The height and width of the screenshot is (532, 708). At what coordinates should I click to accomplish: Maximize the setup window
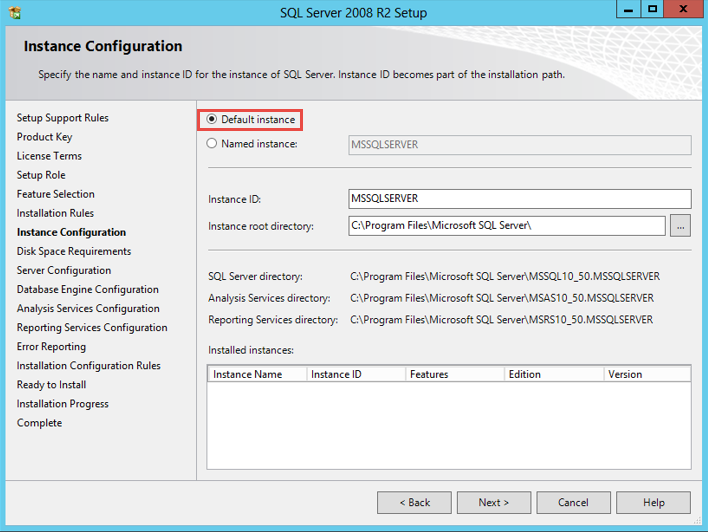point(652,9)
